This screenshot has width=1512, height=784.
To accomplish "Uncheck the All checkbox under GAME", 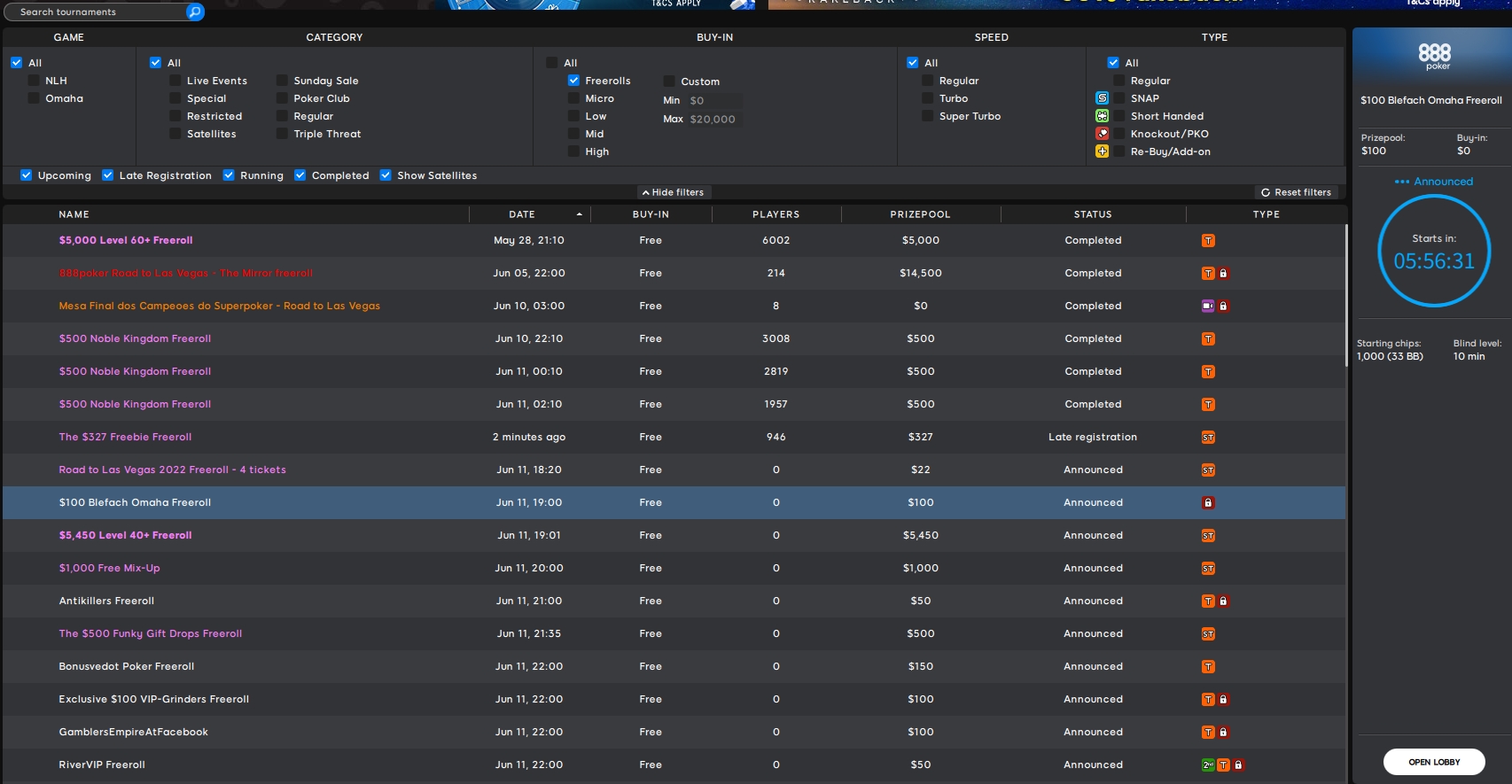I will (17, 63).
